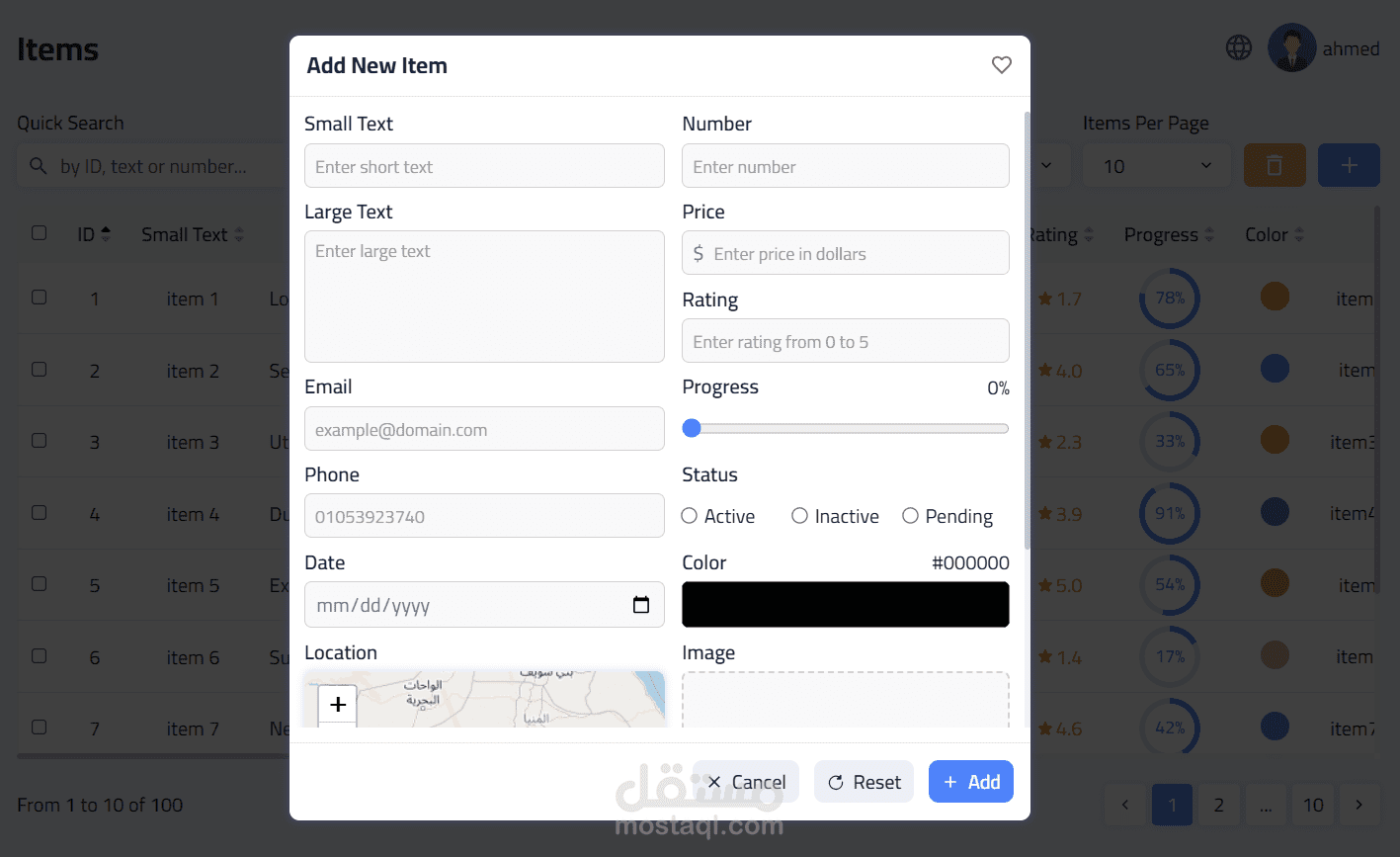Click the Small Text input field
This screenshot has width=1400, height=857.
pos(484,166)
